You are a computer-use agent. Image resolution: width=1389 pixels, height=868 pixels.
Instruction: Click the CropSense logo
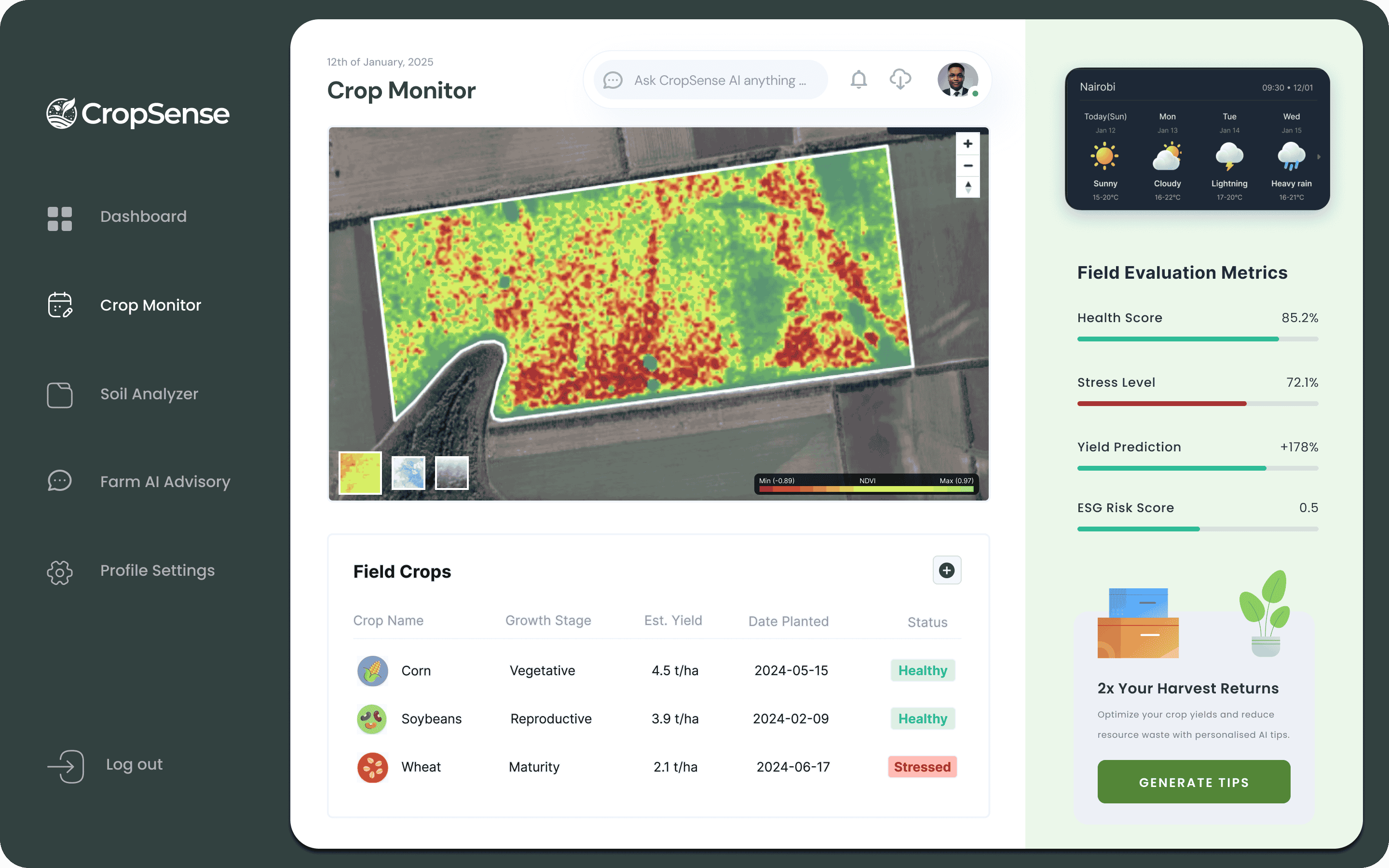pos(138,113)
